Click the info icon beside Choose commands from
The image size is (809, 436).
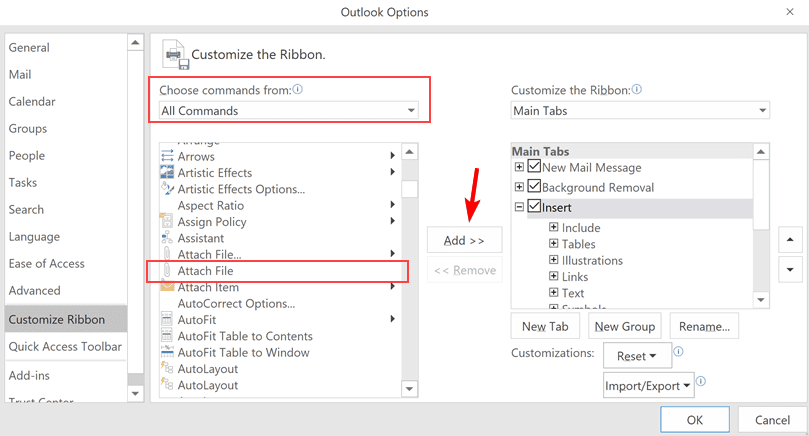(x=298, y=89)
